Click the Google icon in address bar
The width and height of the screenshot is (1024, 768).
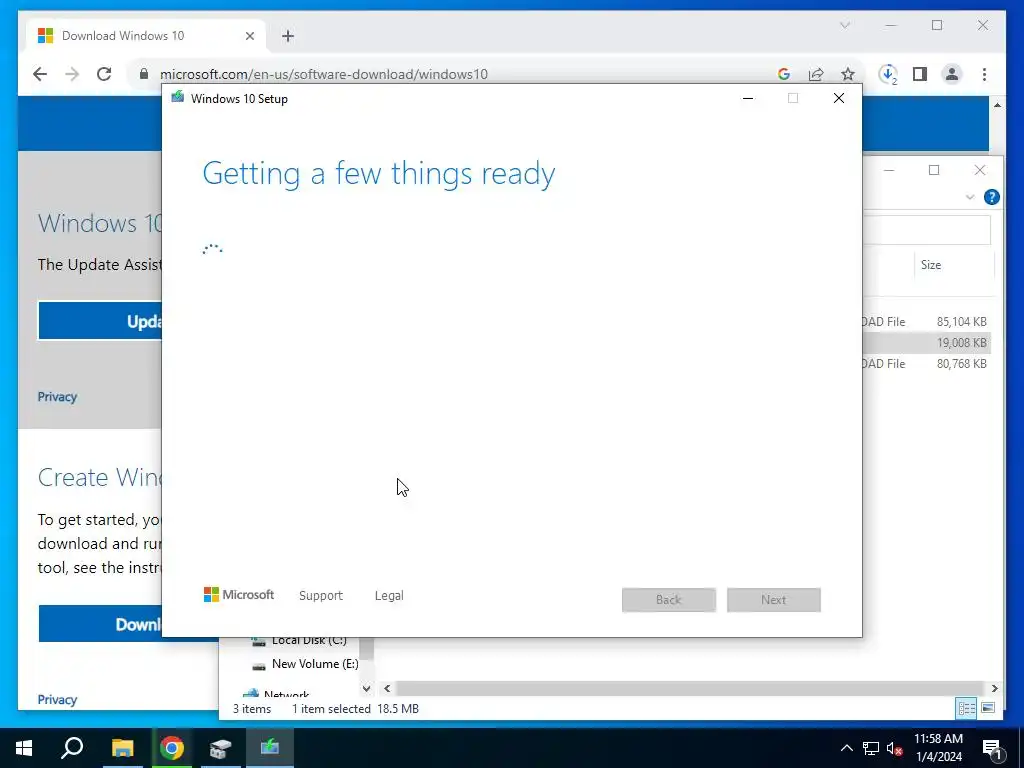784,74
